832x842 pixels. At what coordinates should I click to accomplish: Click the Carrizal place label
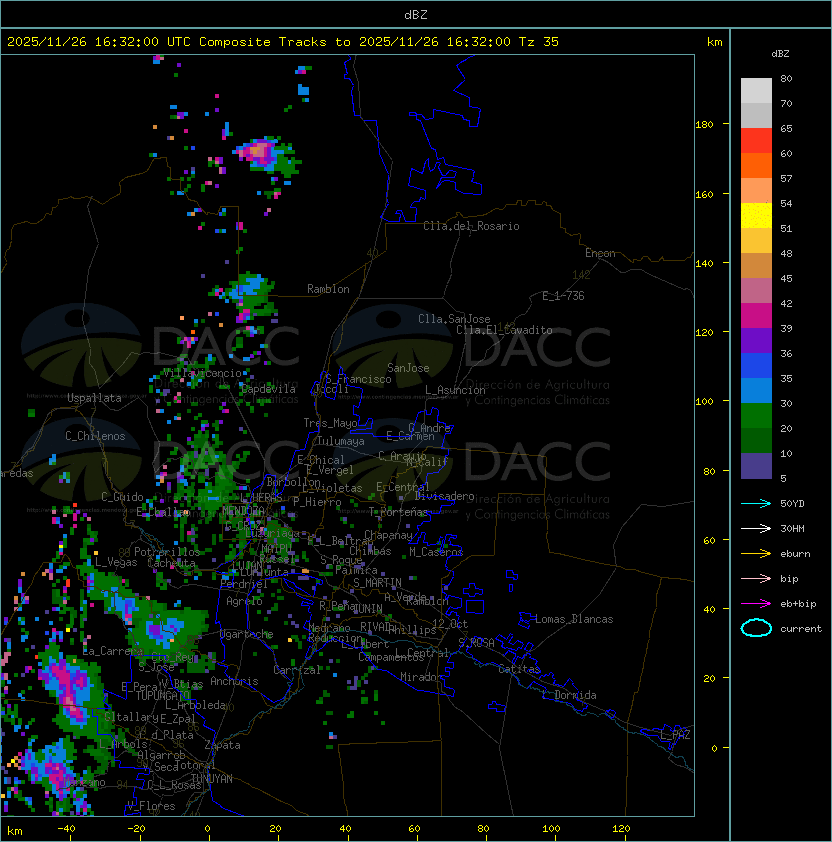click(x=297, y=670)
